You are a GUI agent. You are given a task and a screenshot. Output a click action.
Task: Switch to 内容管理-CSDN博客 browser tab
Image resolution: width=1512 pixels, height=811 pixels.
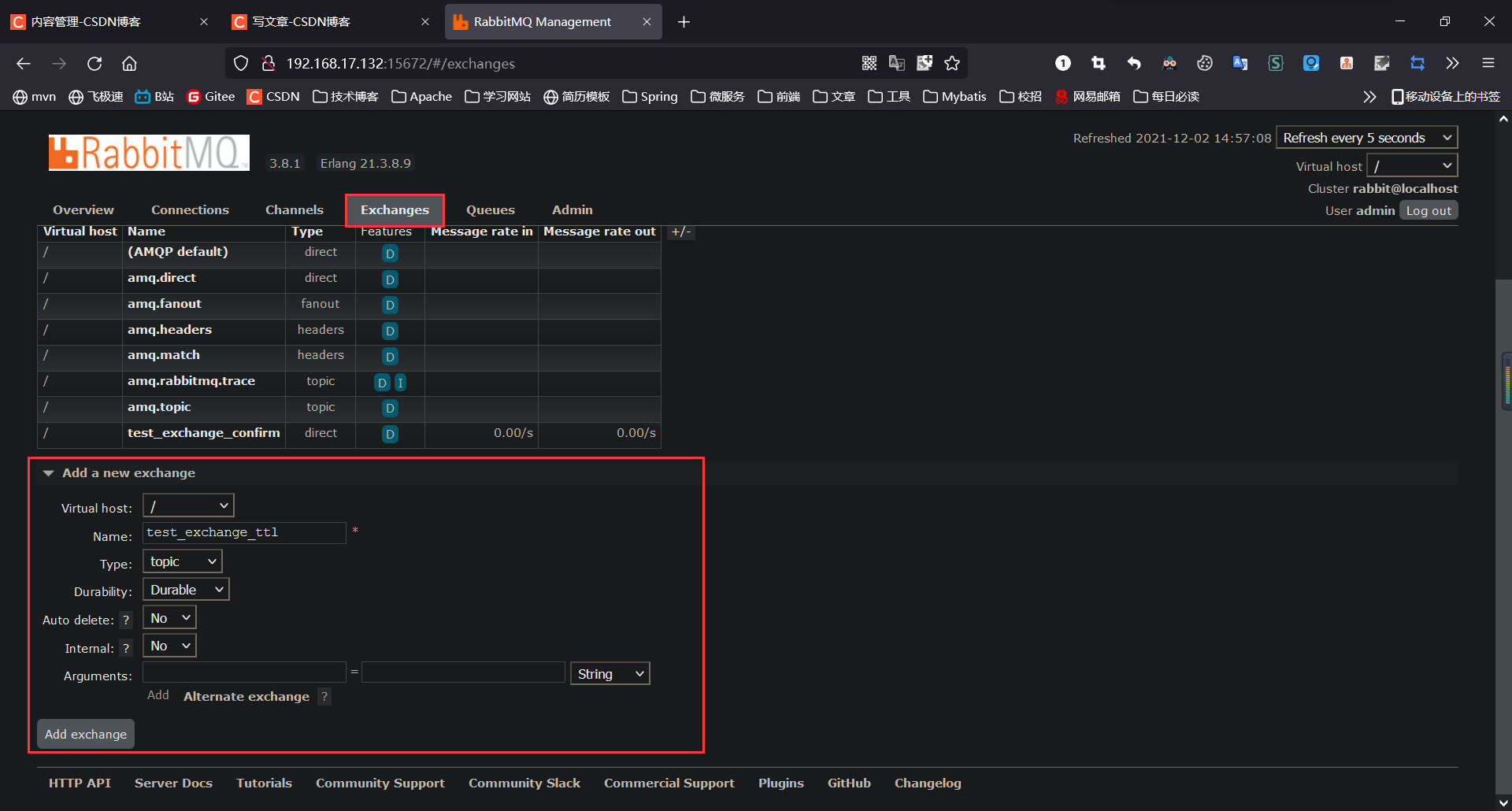tap(110, 22)
